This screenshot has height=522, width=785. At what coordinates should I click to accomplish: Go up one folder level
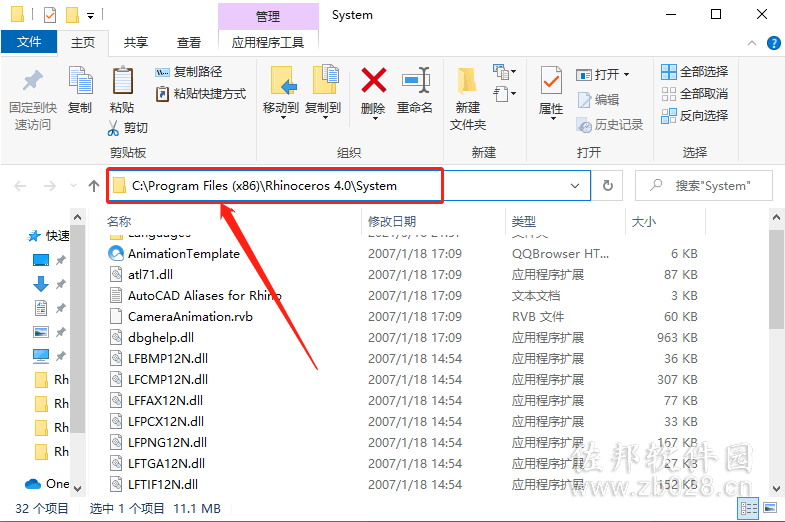click(94, 186)
